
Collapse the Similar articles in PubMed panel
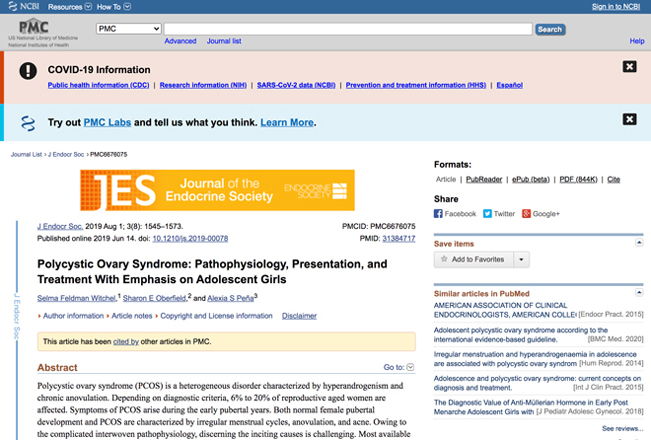(x=639, y=292)
